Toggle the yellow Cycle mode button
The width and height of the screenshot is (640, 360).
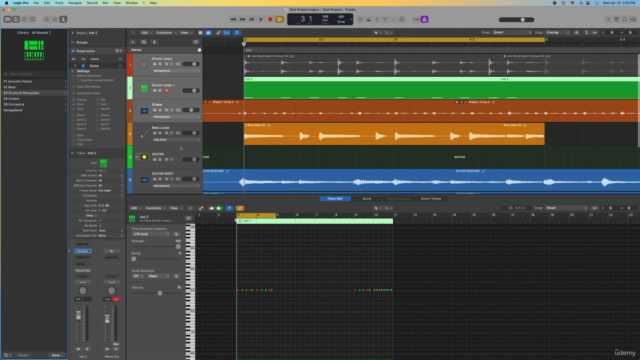tap(280, 19)
